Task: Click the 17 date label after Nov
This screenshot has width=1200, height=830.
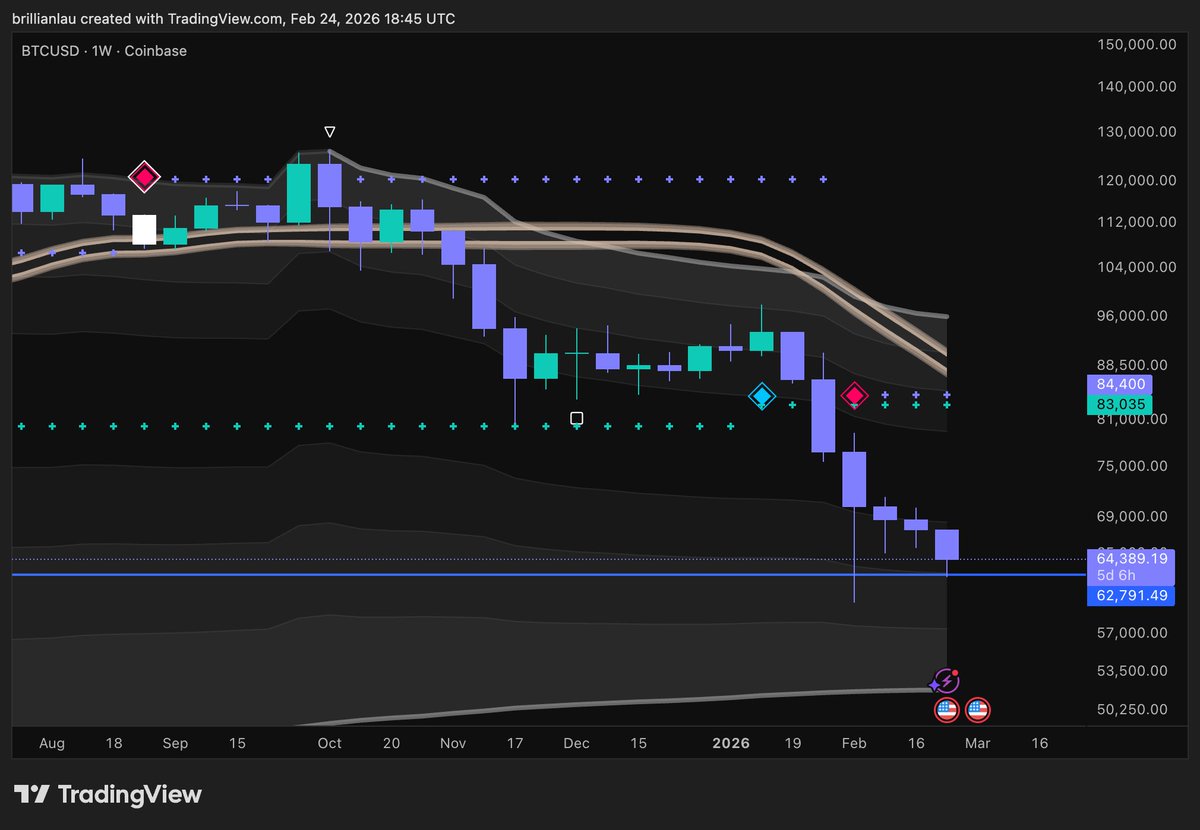Action: [515, 743]
